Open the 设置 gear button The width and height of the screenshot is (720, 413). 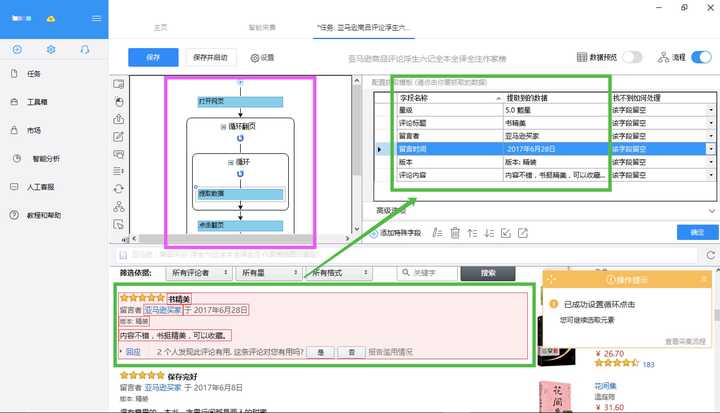262,58
